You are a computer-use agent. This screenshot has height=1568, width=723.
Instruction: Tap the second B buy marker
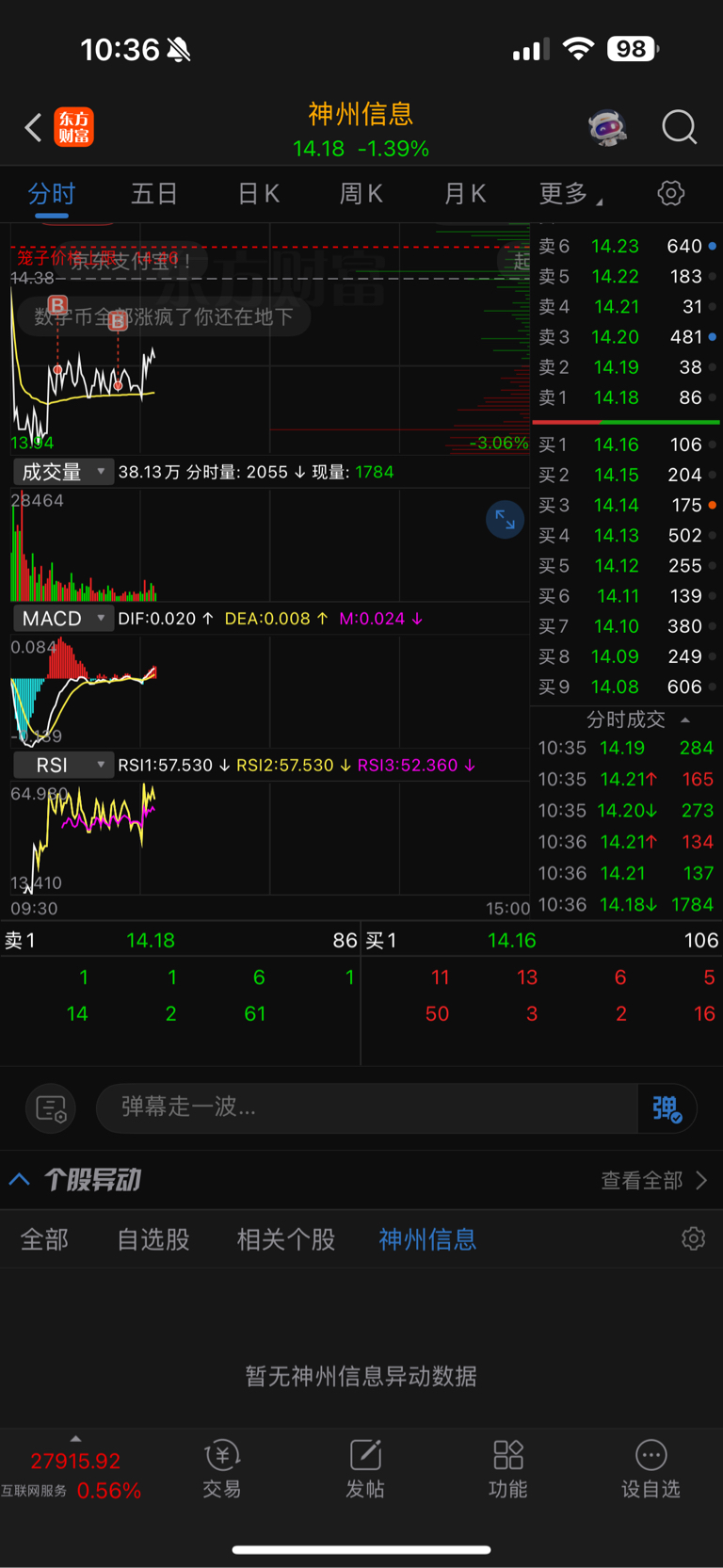click(118, 321)
